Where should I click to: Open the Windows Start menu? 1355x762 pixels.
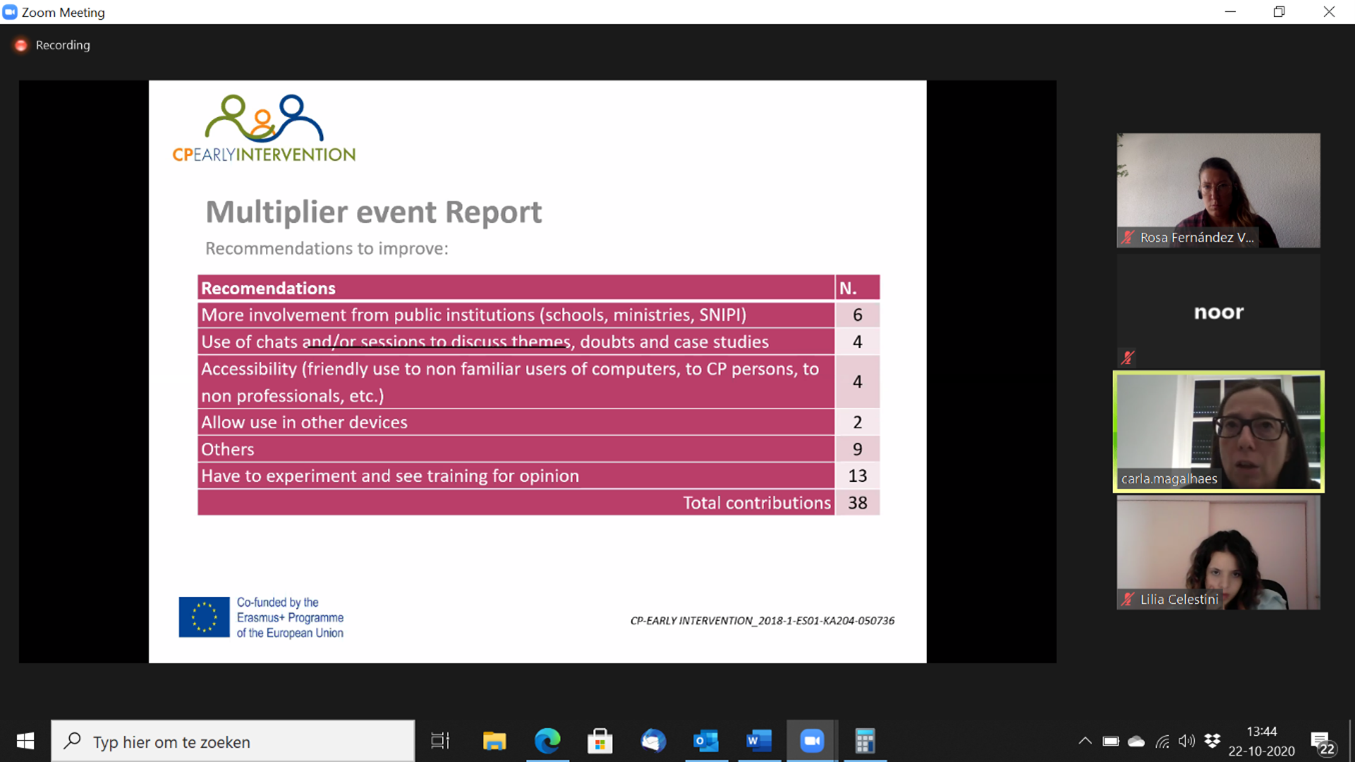(x=25, y=741)
